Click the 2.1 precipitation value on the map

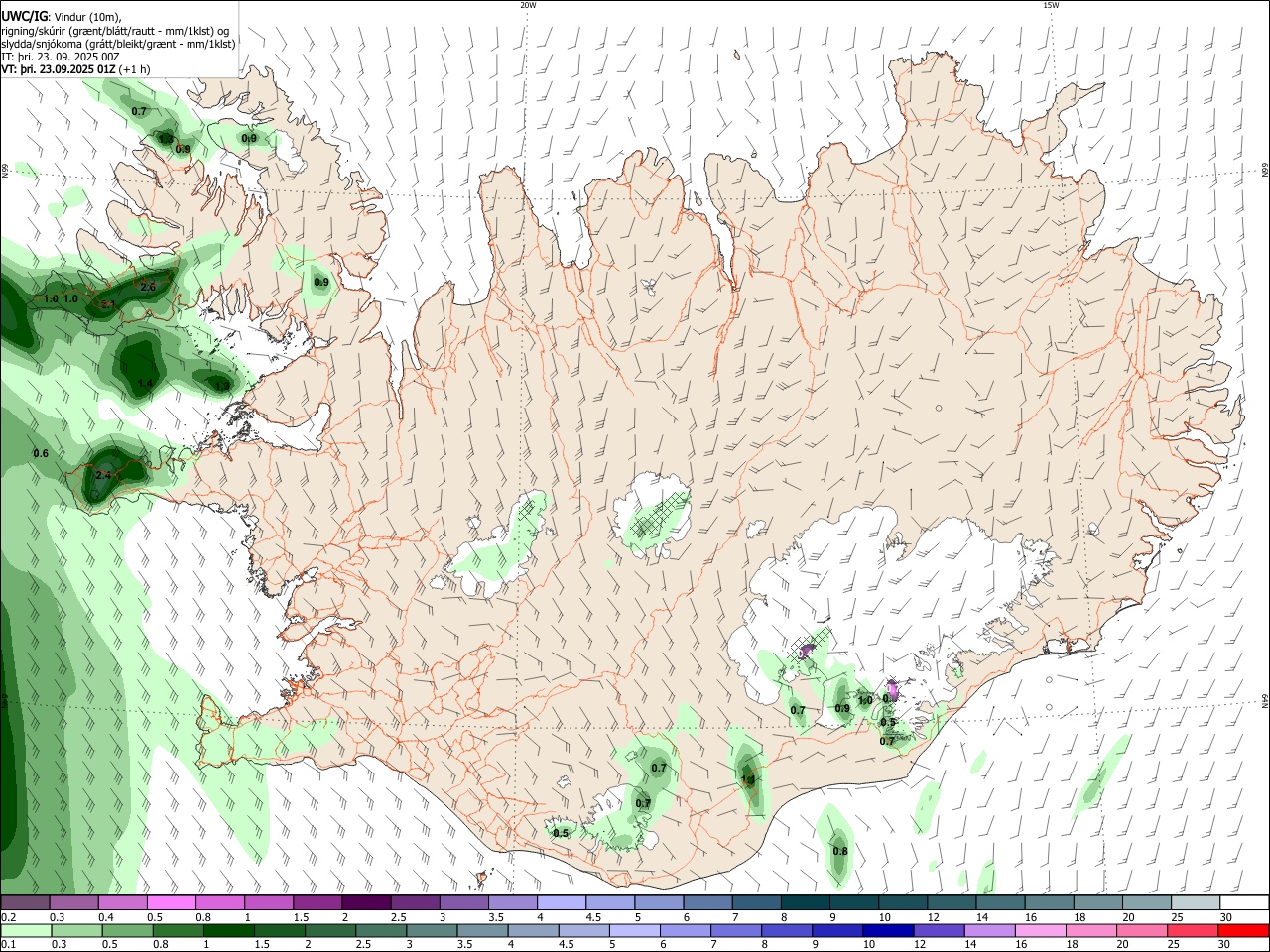pos(108,304)
